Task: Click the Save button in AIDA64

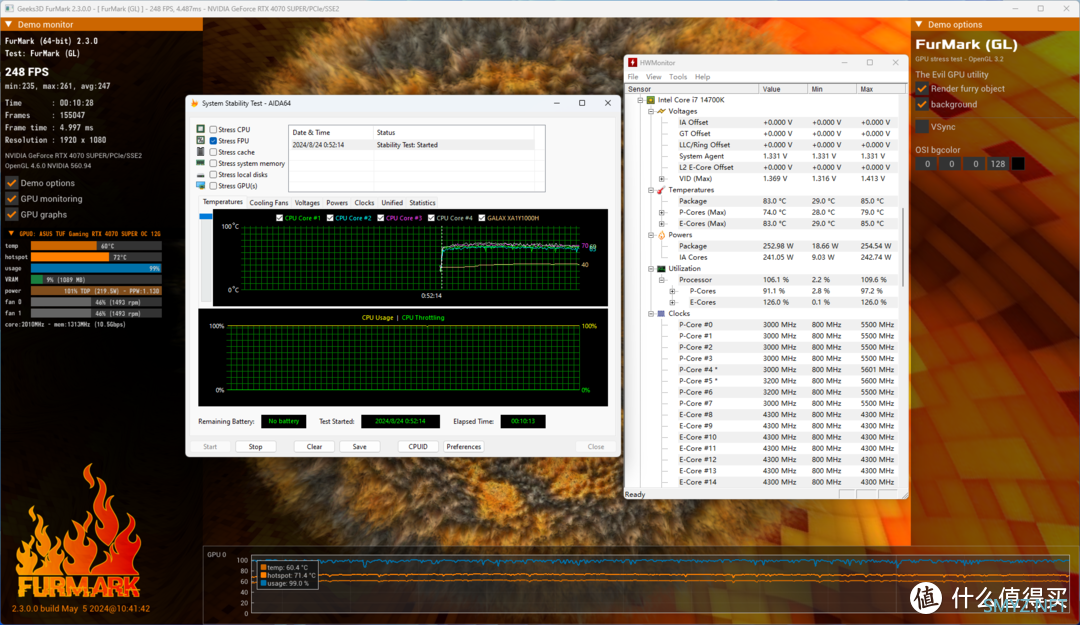Action: [x=360, y=447]
